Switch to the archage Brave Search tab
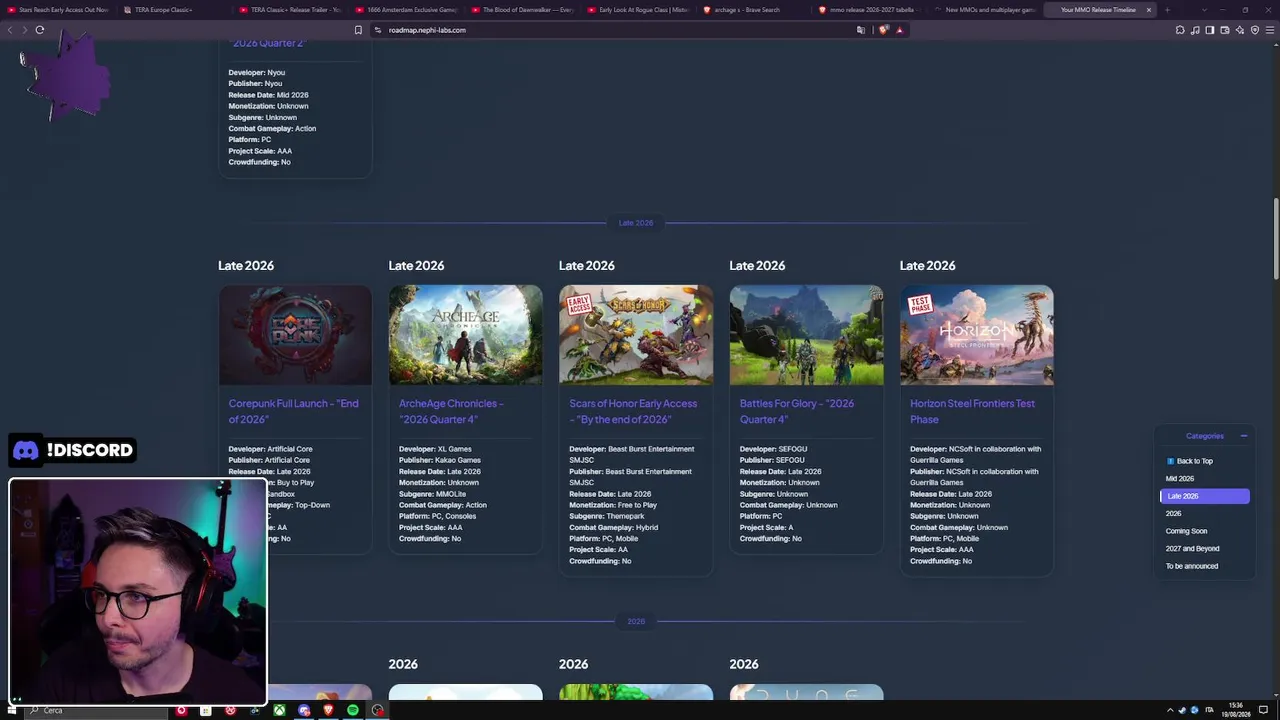The image size is (1280, 720). [x=756, y=10]
